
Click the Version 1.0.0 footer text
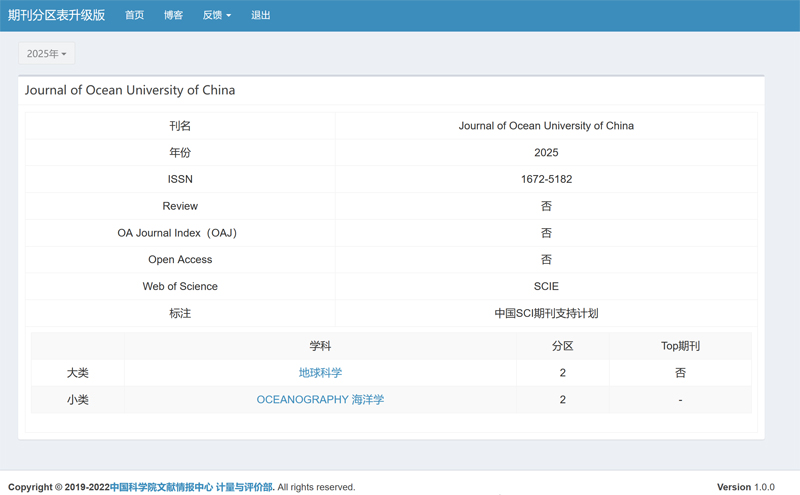(x=745, y=487)
